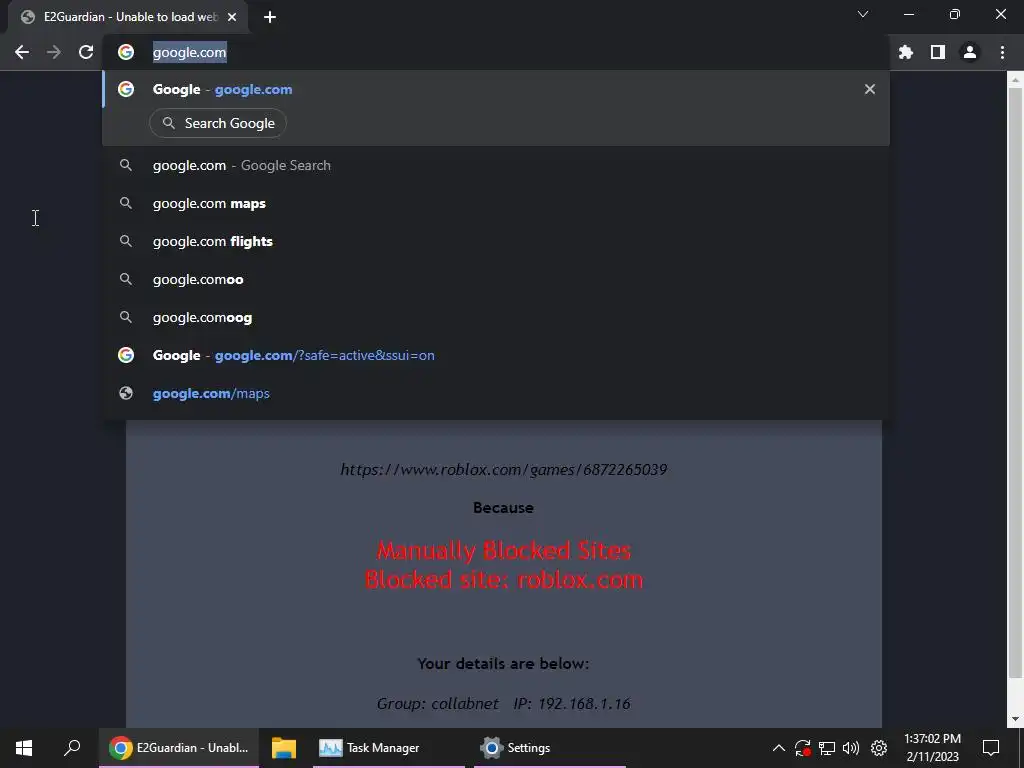Open the network tray icon

pyautogui.click(x=827, y=748)
